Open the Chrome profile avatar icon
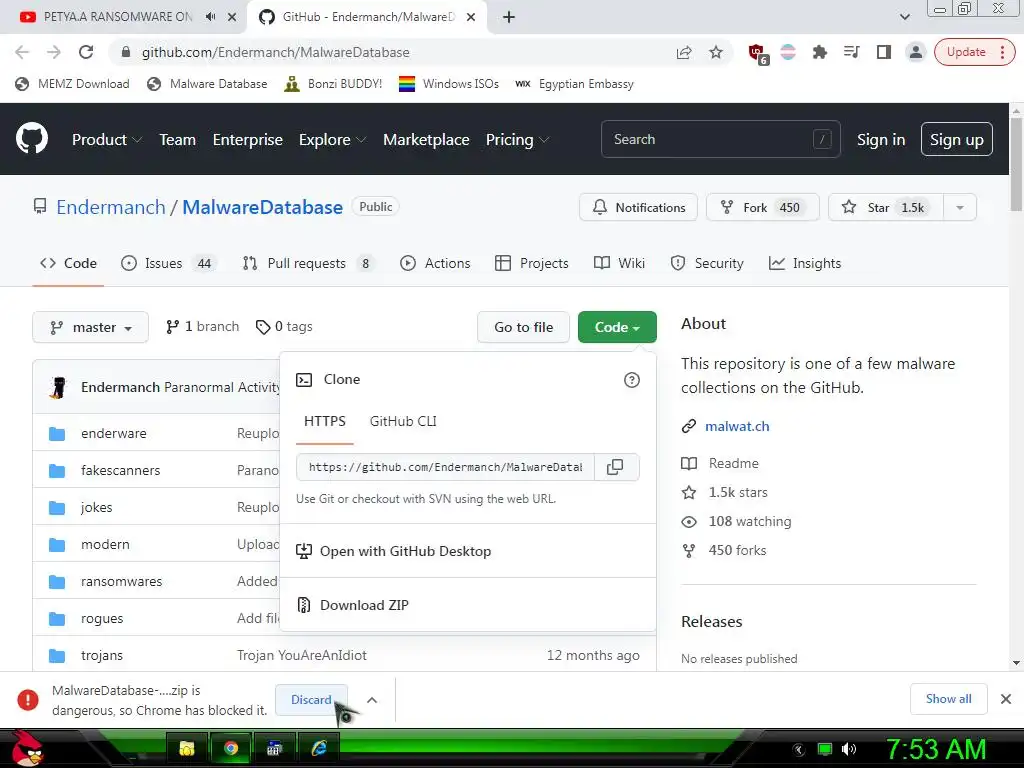The height and width of the screenshot is (768, 1024). pyautogui.click(x=916, y=52)
